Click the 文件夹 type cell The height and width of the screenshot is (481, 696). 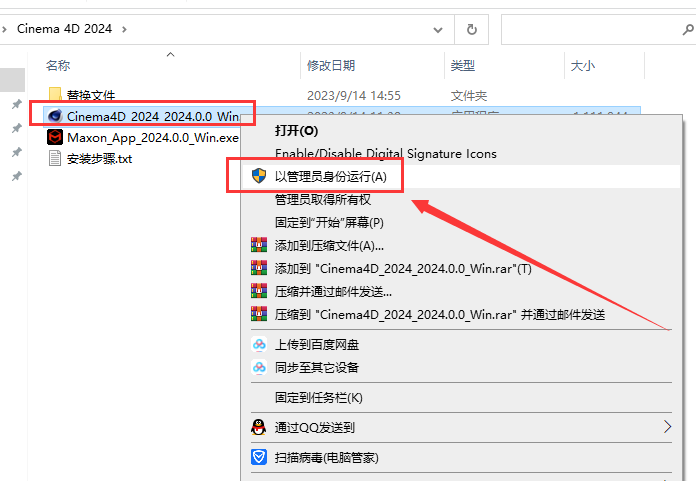click(469, 95)
